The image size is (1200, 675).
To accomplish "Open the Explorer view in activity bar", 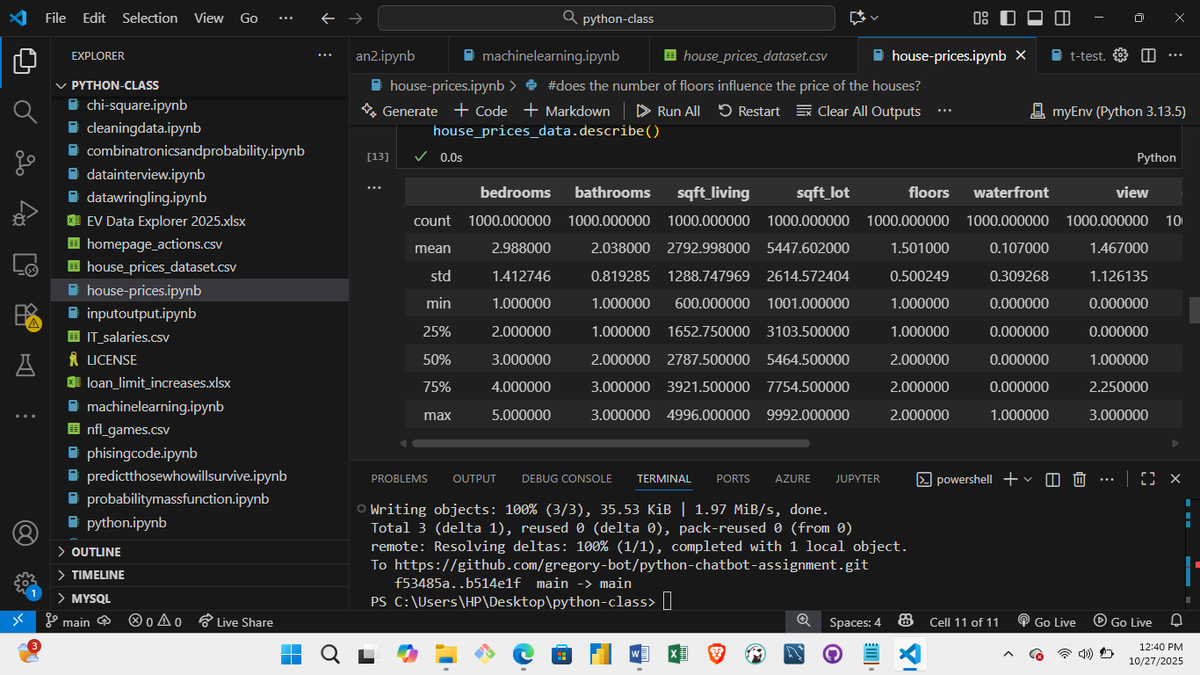I will click(x=25, y=60).
